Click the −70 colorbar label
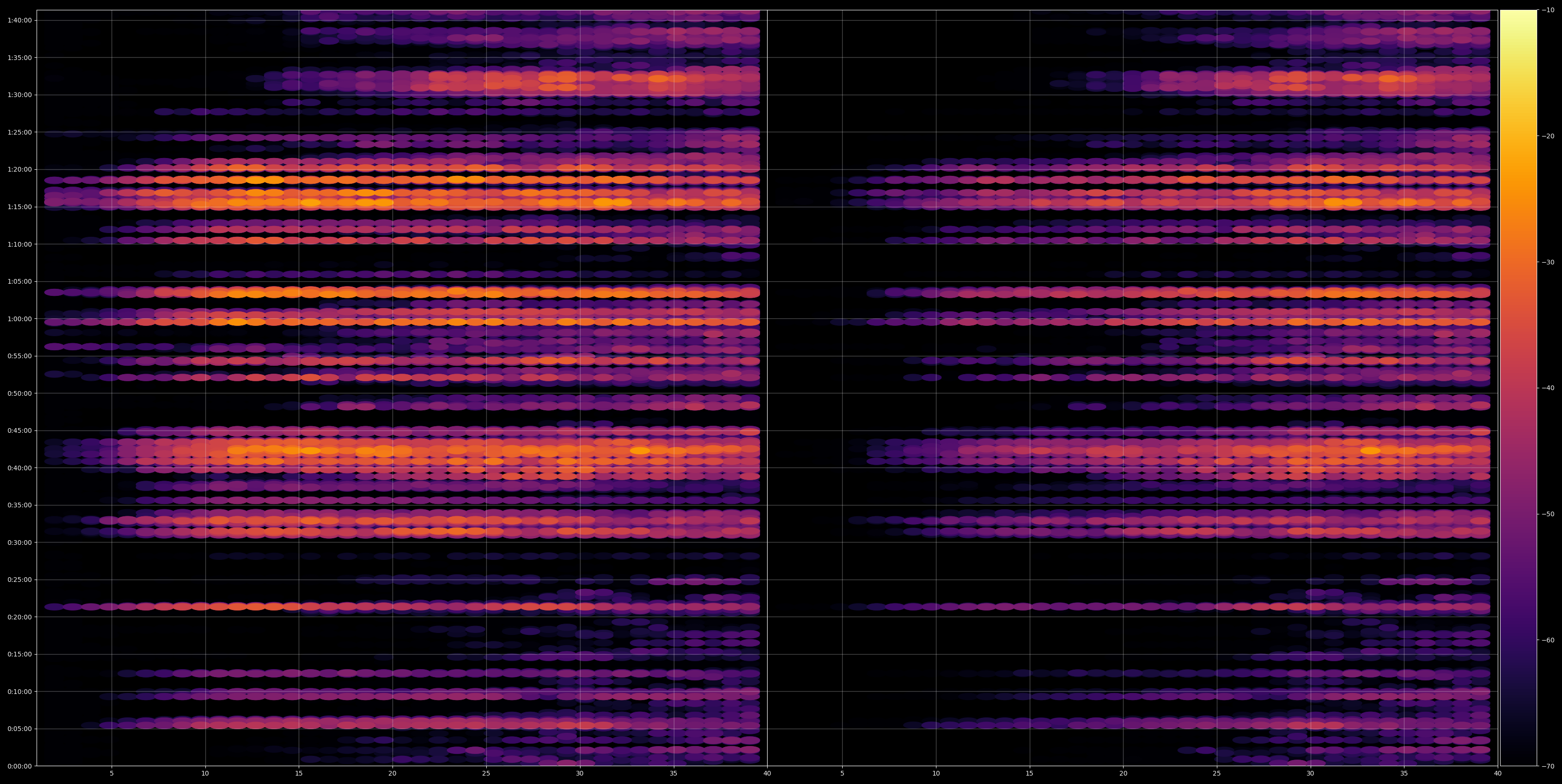This screenshot has width=1562, height=784. pyautogui.click(x=1548, y=766)
